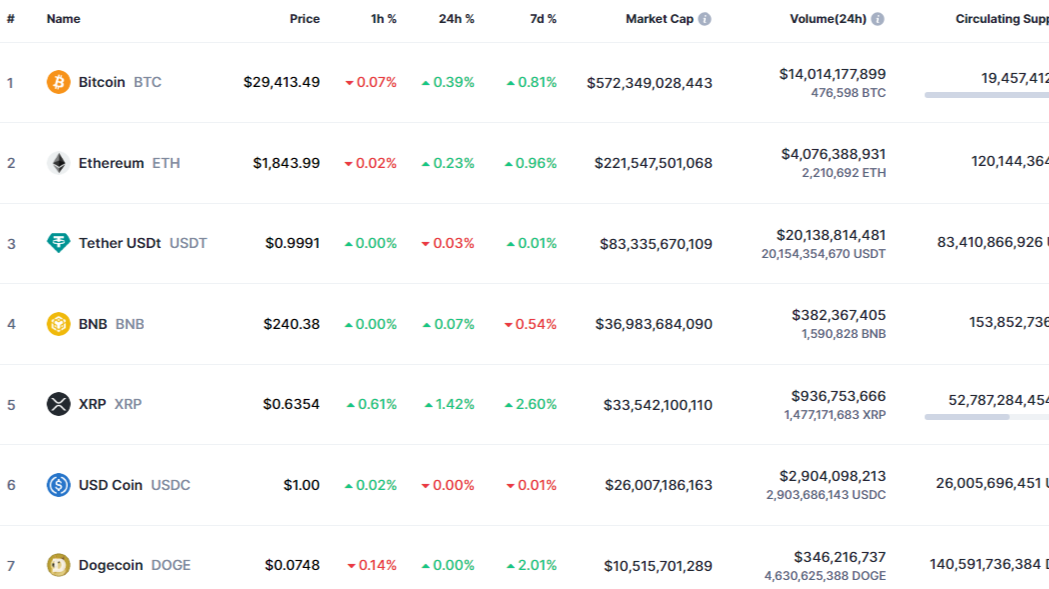Open the Dogecoin DOGE page link
Viewport: 1049px width, 589px height.
(111, 565)
